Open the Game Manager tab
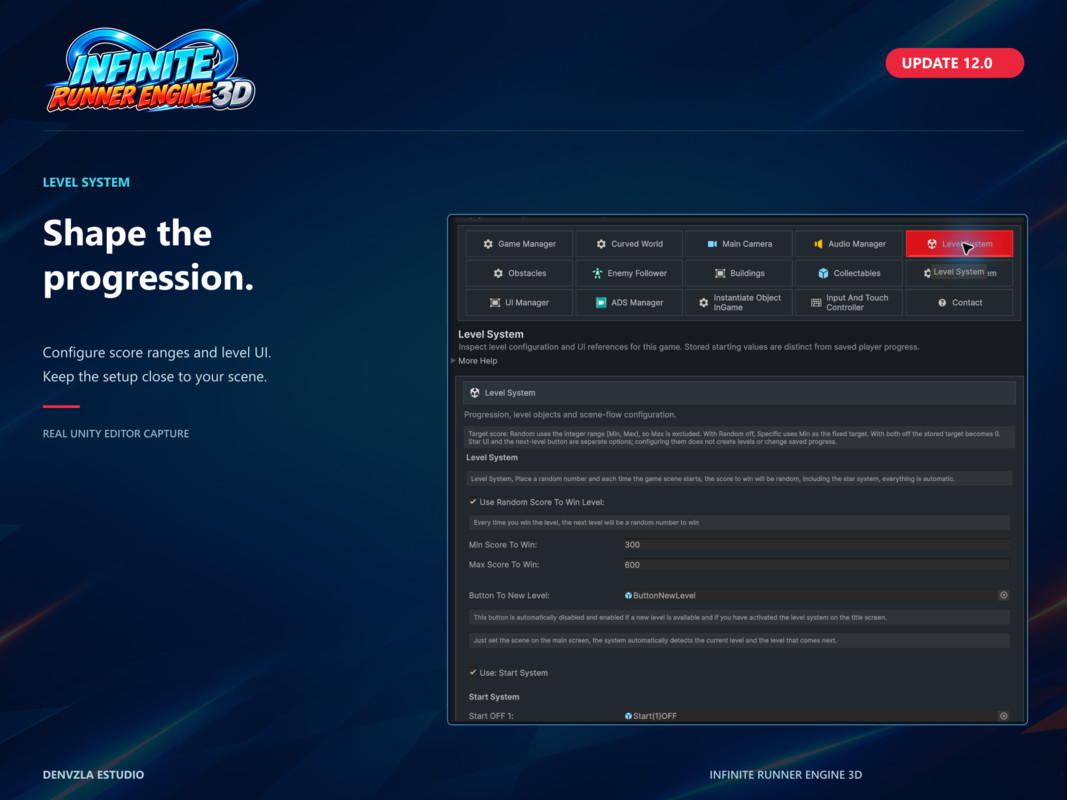 click(x=519, y=244)
